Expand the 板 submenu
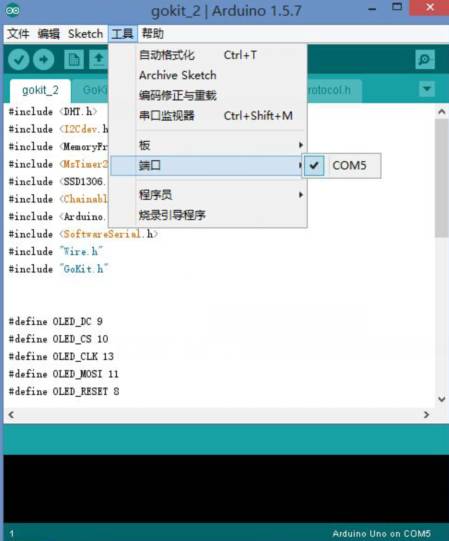The width and height of the screenshot is (449, 541). (x=208, y=145)
